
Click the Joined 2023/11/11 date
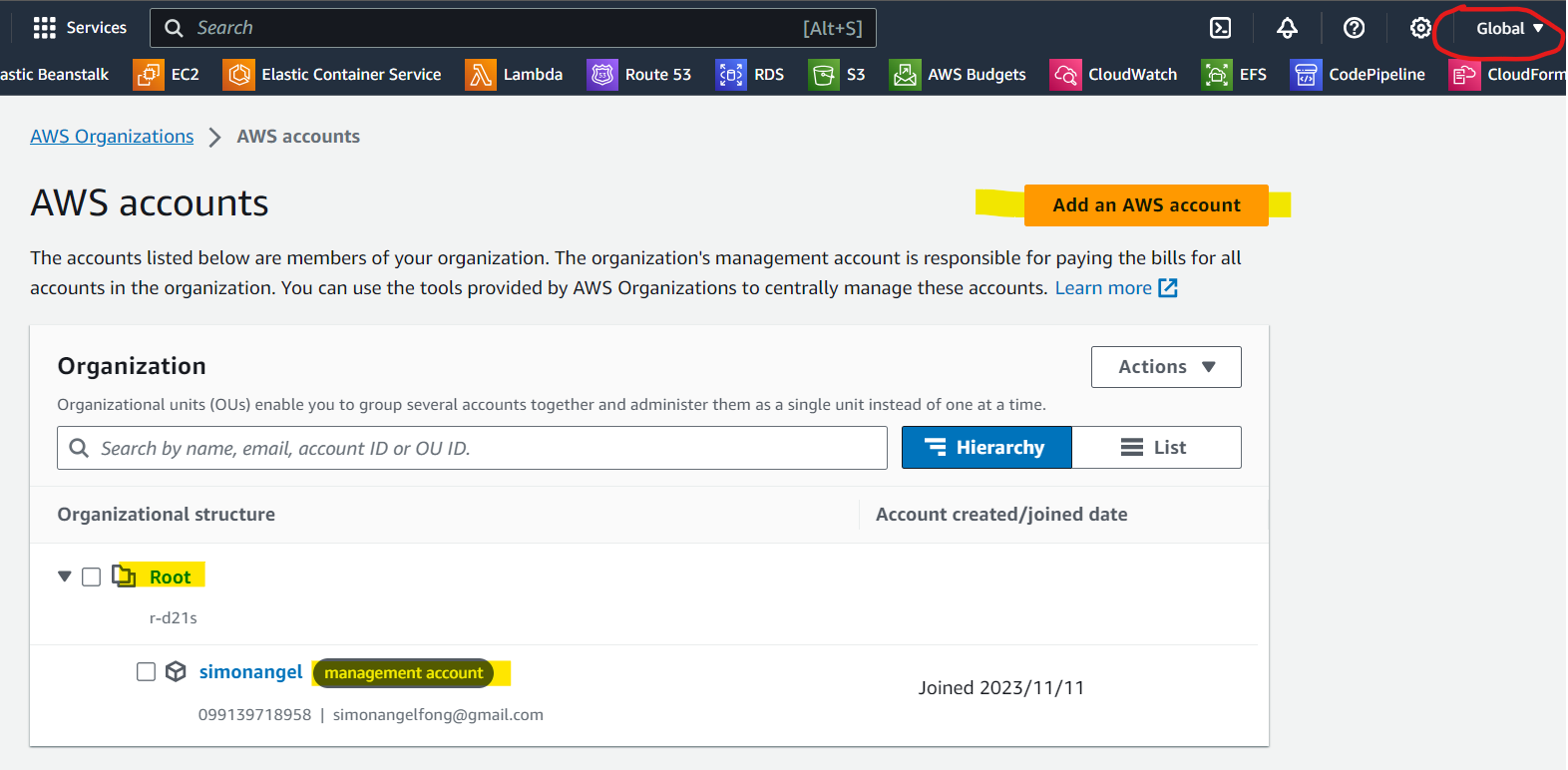point(1001,688)
